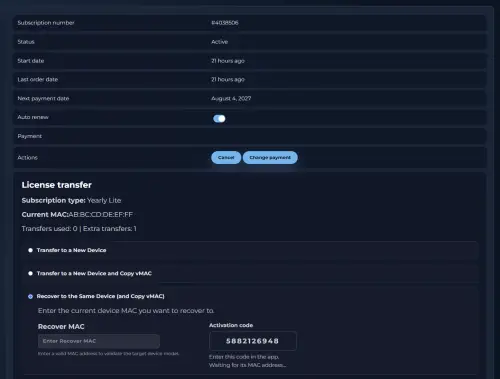Click the Activation code label
Image resolution: width=500 pixels, height=379 pixels.
[231, 325]
